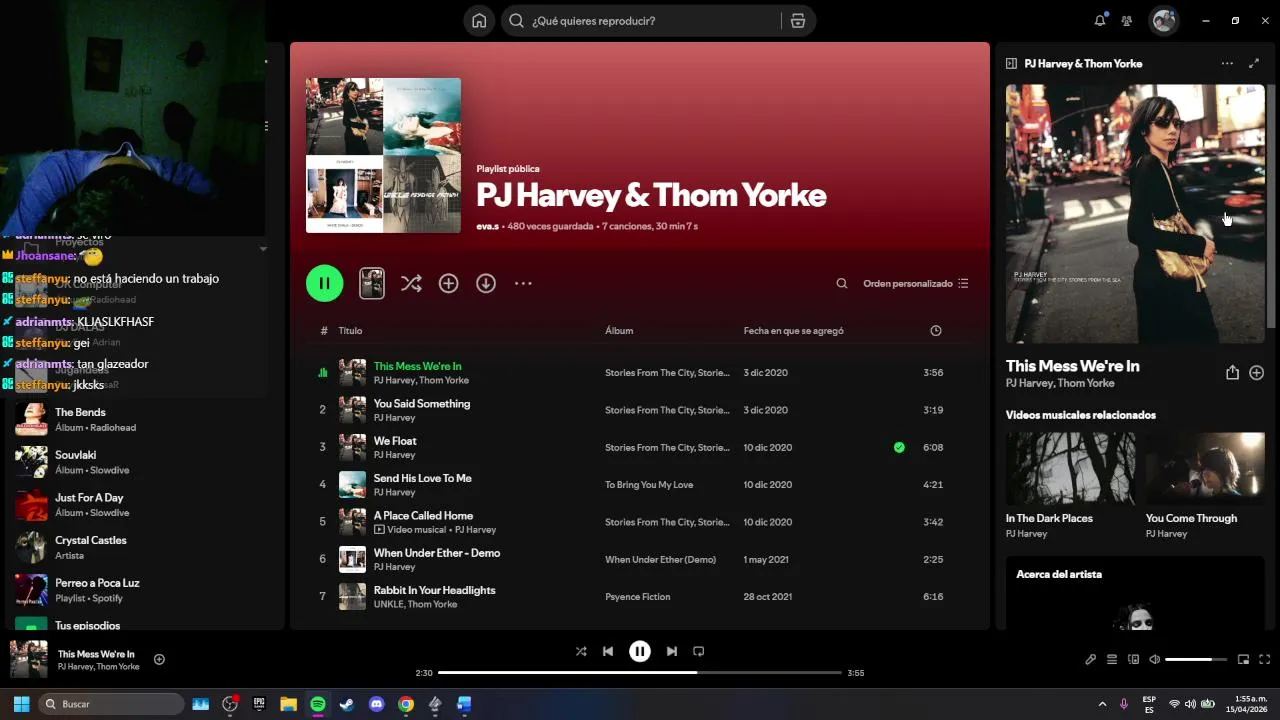Viewport: 1280px width, 720px height.
Task: Open 'The Bends' album in sidebar
Action: [x=143, y=419]
